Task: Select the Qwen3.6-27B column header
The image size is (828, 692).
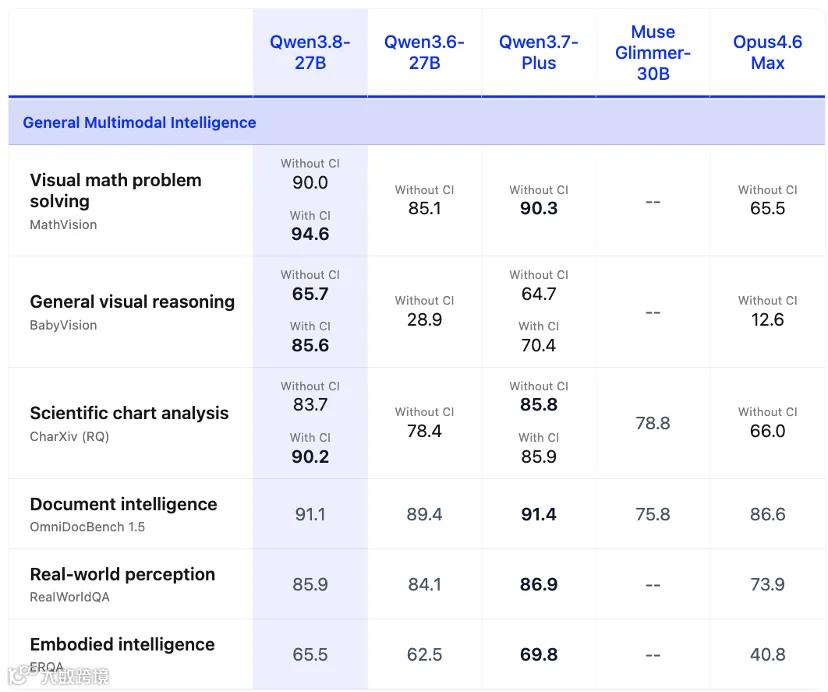Action: coord(424,52)
